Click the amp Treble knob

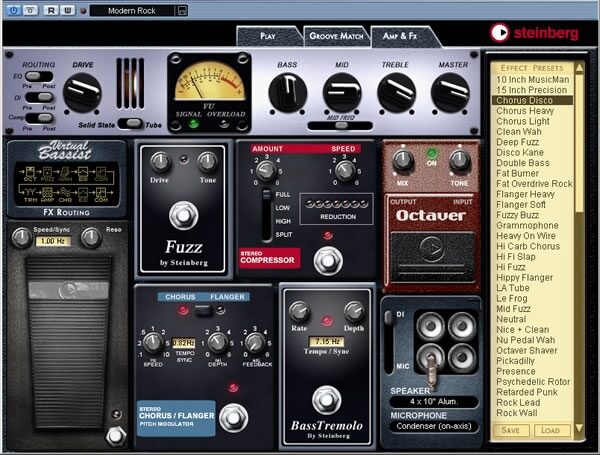pos(396,92)
